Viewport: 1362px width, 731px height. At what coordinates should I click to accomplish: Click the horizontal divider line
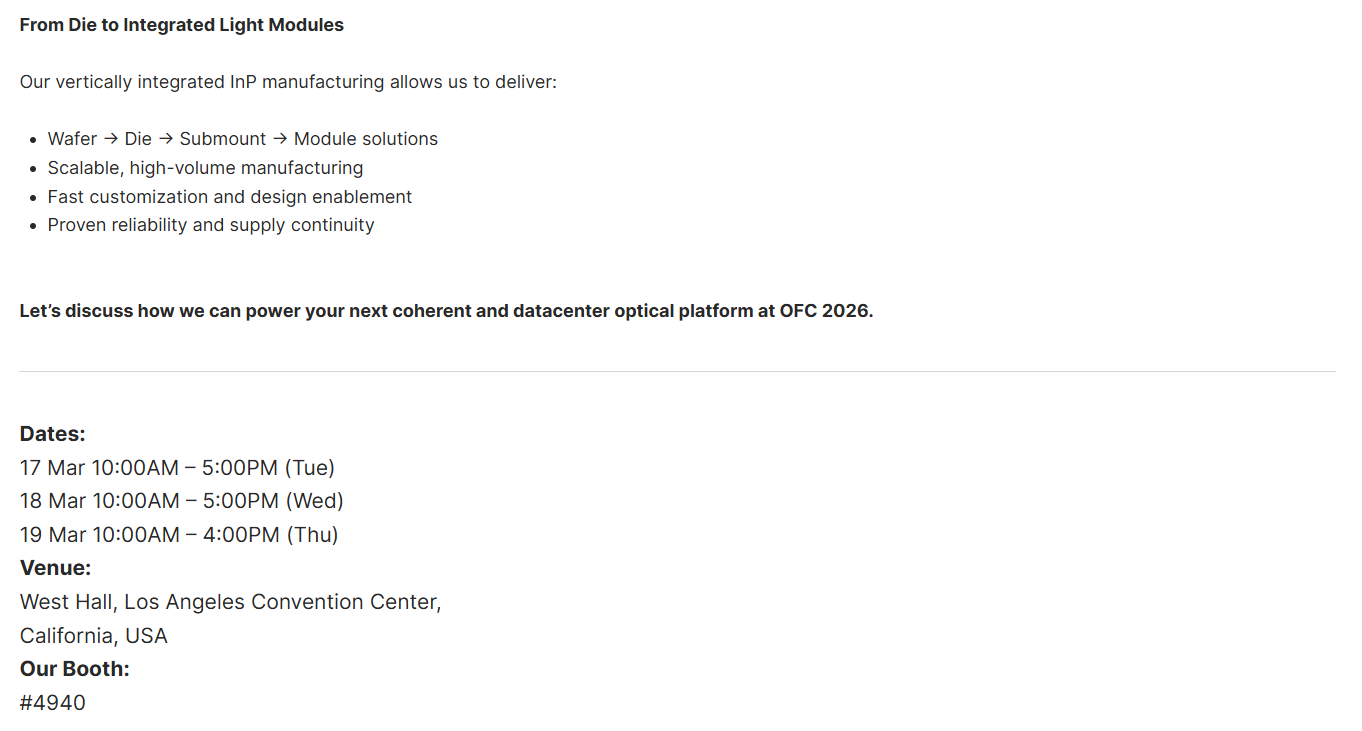[677, 372]
